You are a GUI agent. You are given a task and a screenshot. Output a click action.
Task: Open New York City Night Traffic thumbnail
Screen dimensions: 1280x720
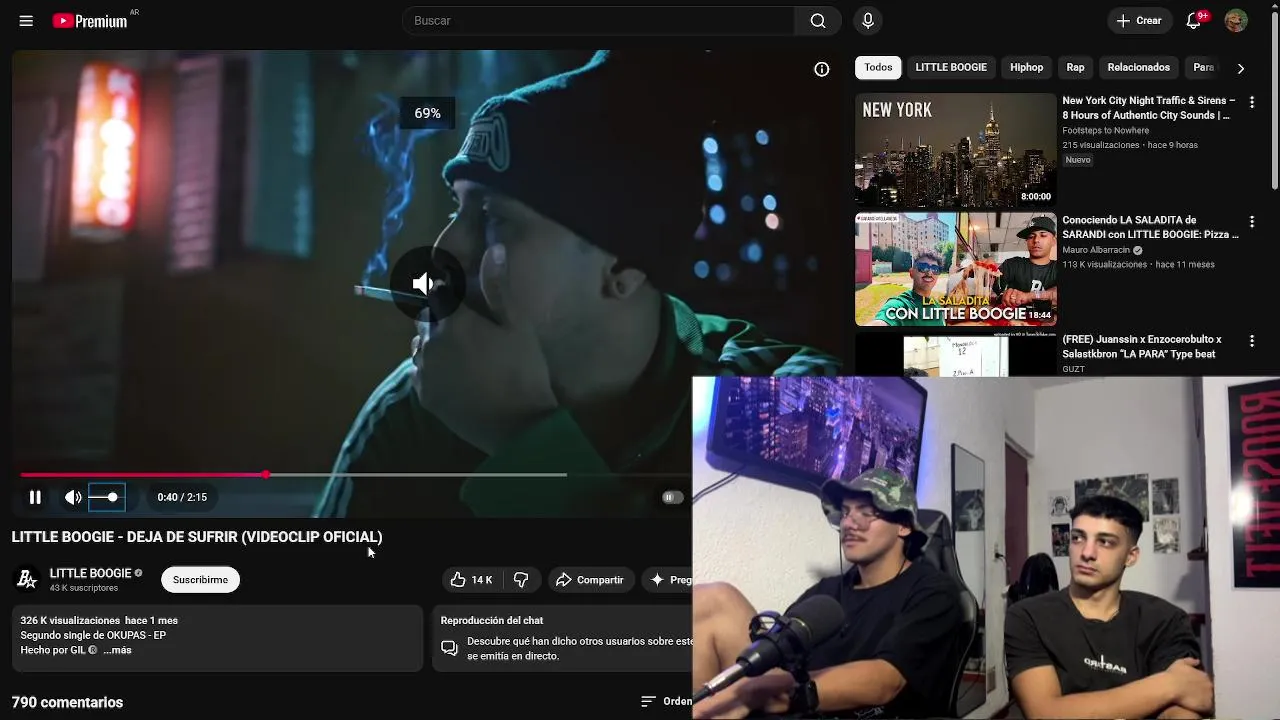[x=955, y=150]
